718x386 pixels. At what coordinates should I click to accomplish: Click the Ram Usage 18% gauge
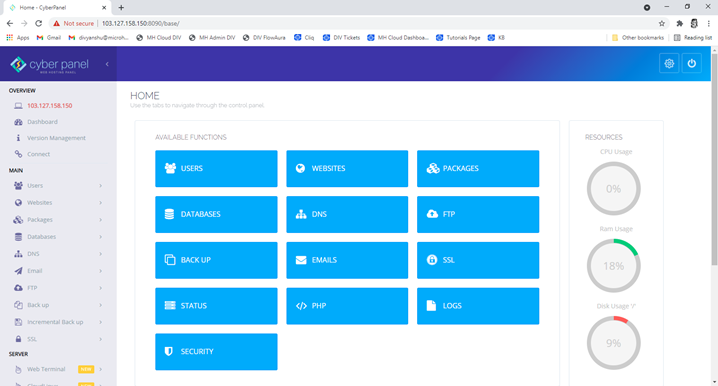coord(613,266)
